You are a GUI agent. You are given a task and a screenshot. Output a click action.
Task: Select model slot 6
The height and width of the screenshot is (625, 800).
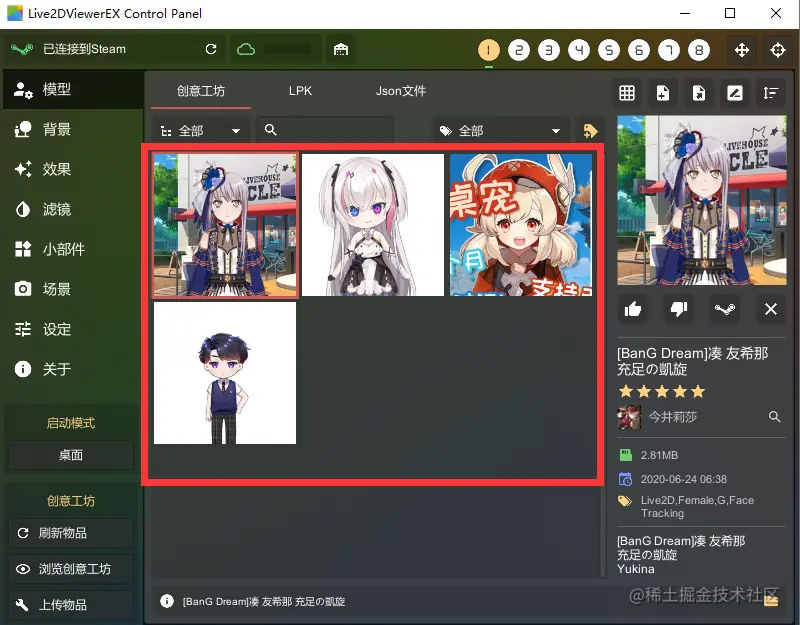click(x=639, y=50)
